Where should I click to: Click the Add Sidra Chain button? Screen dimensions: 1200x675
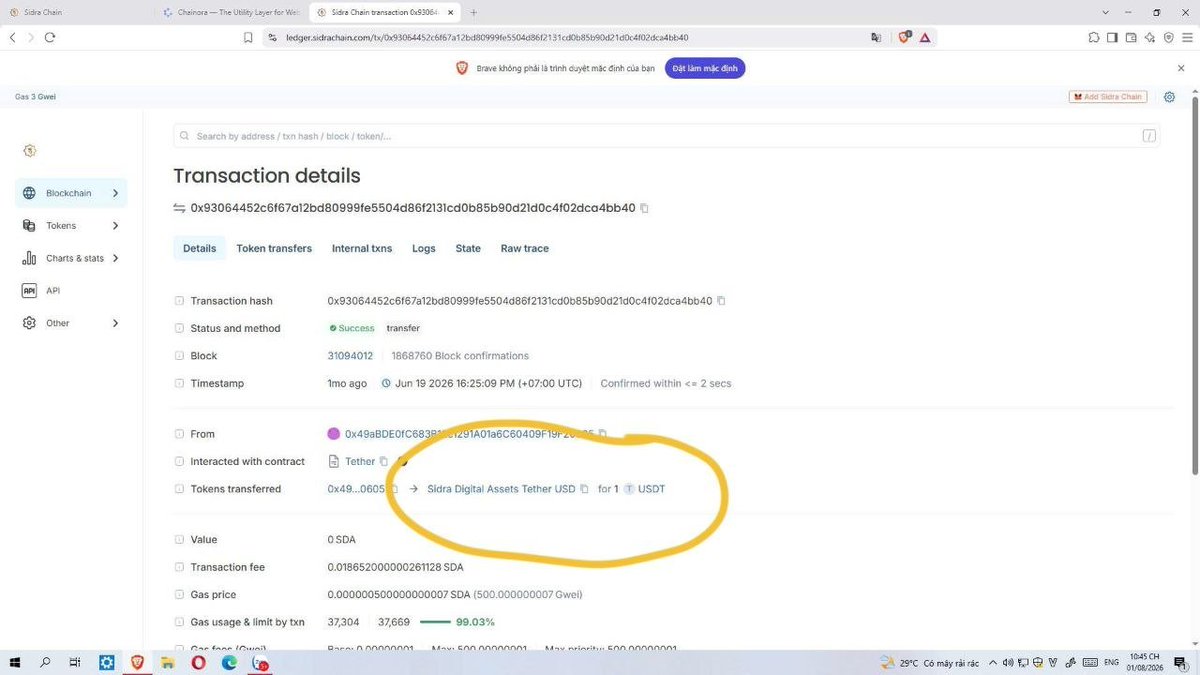1107,97
